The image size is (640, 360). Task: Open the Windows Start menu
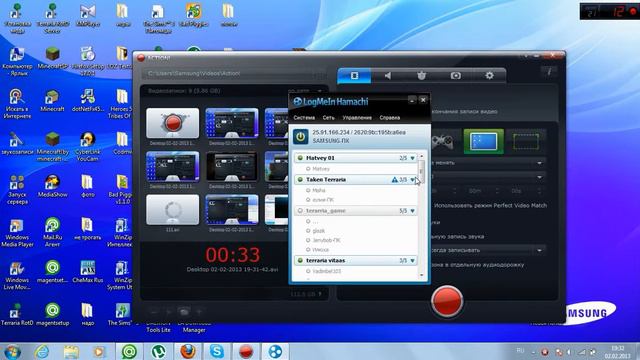12,351
